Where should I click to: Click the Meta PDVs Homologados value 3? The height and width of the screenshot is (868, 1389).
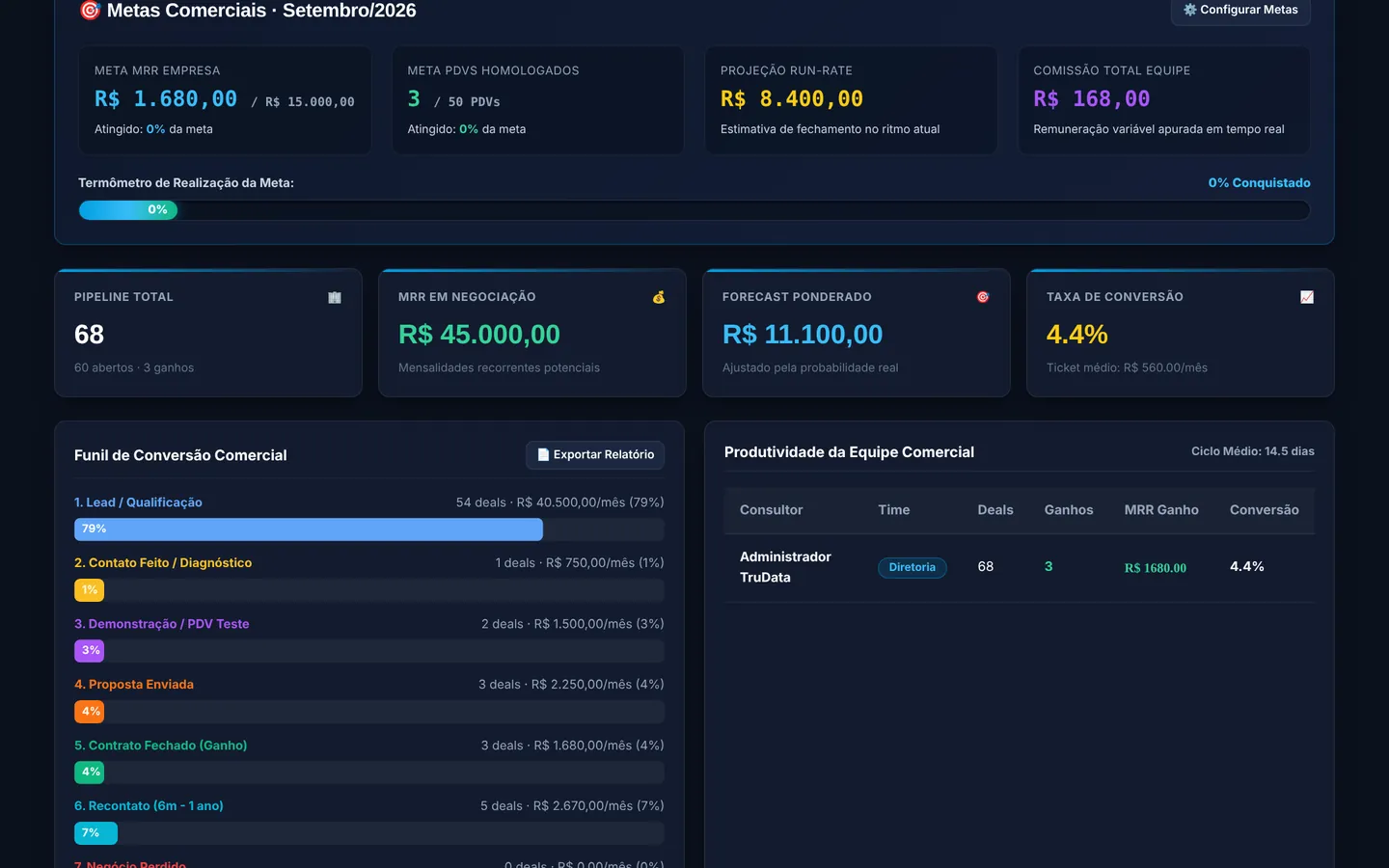click(x=414, y=99)
